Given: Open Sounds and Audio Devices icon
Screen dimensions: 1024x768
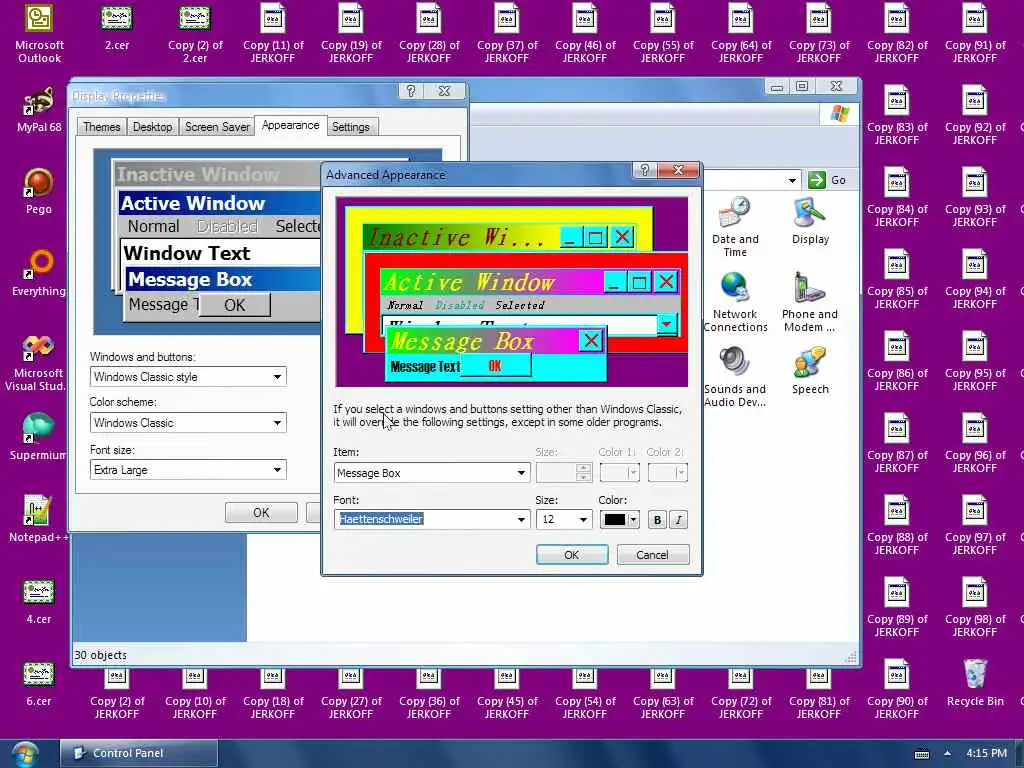Looking at the screenshot, I should tap(735, 377).
